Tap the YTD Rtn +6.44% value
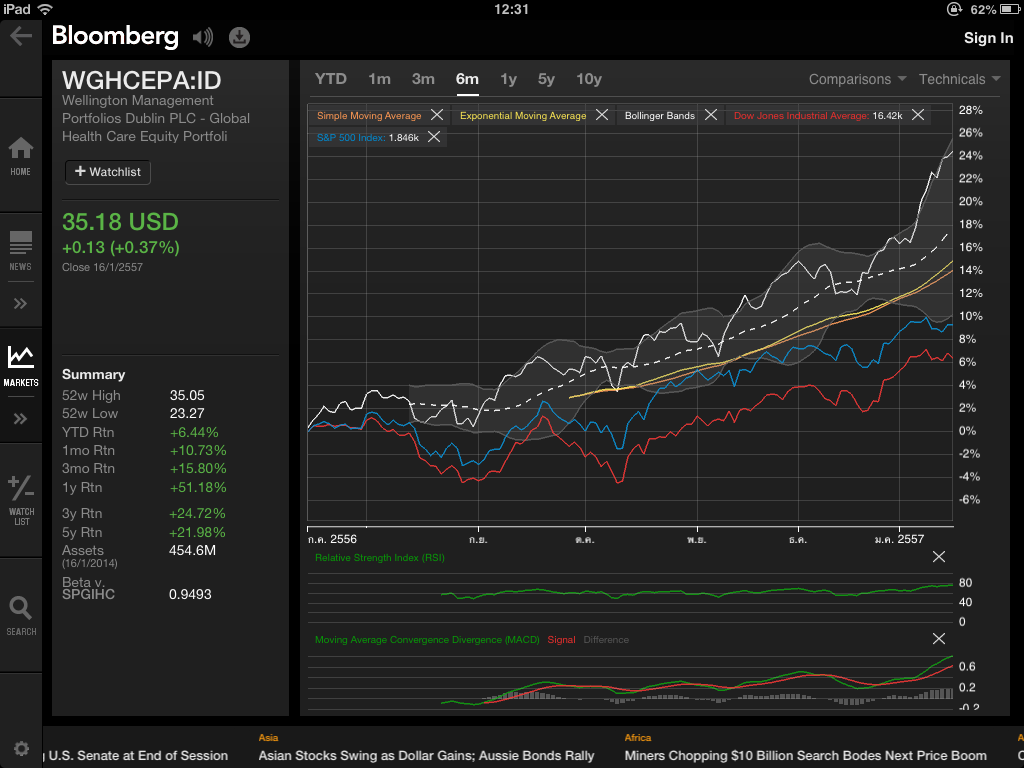 pos(194,432)
